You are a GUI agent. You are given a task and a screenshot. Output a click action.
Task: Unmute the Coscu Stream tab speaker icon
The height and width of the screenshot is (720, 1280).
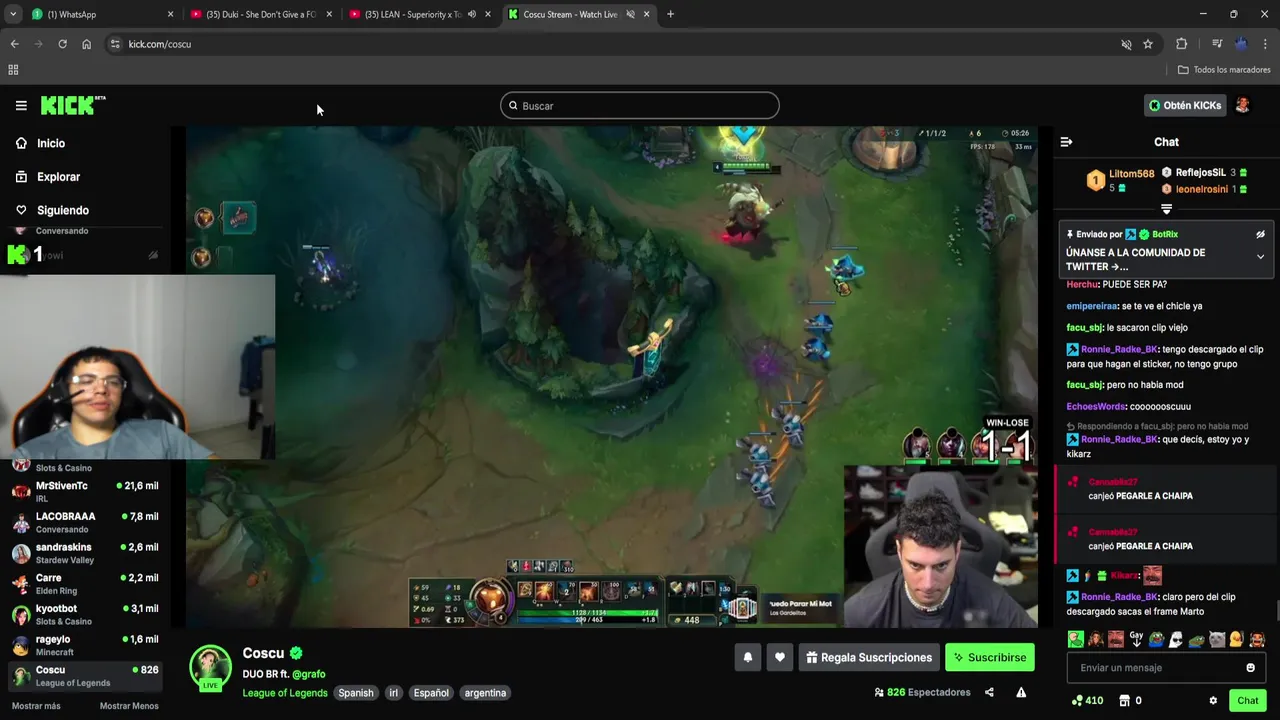[x=630, y=14]
